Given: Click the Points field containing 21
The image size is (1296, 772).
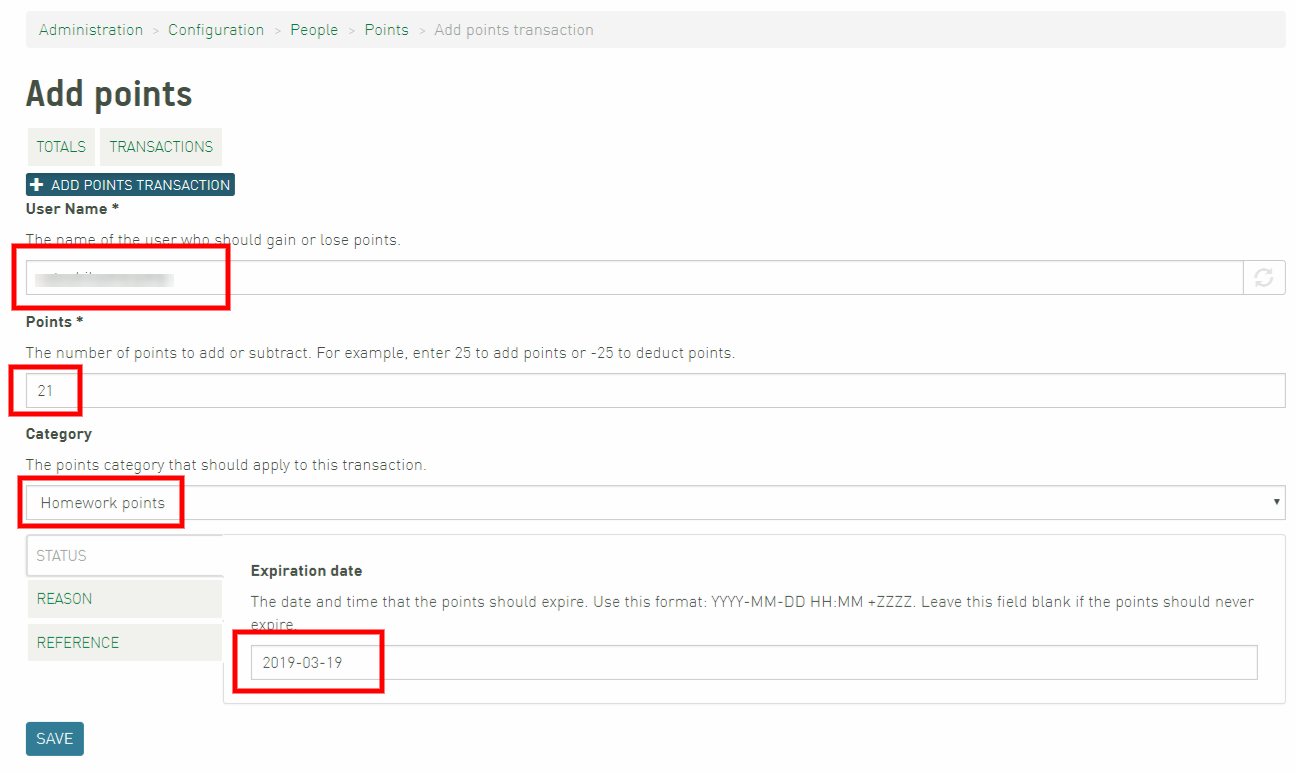Looking at the screenshot, I should click(x=655, y=391).
